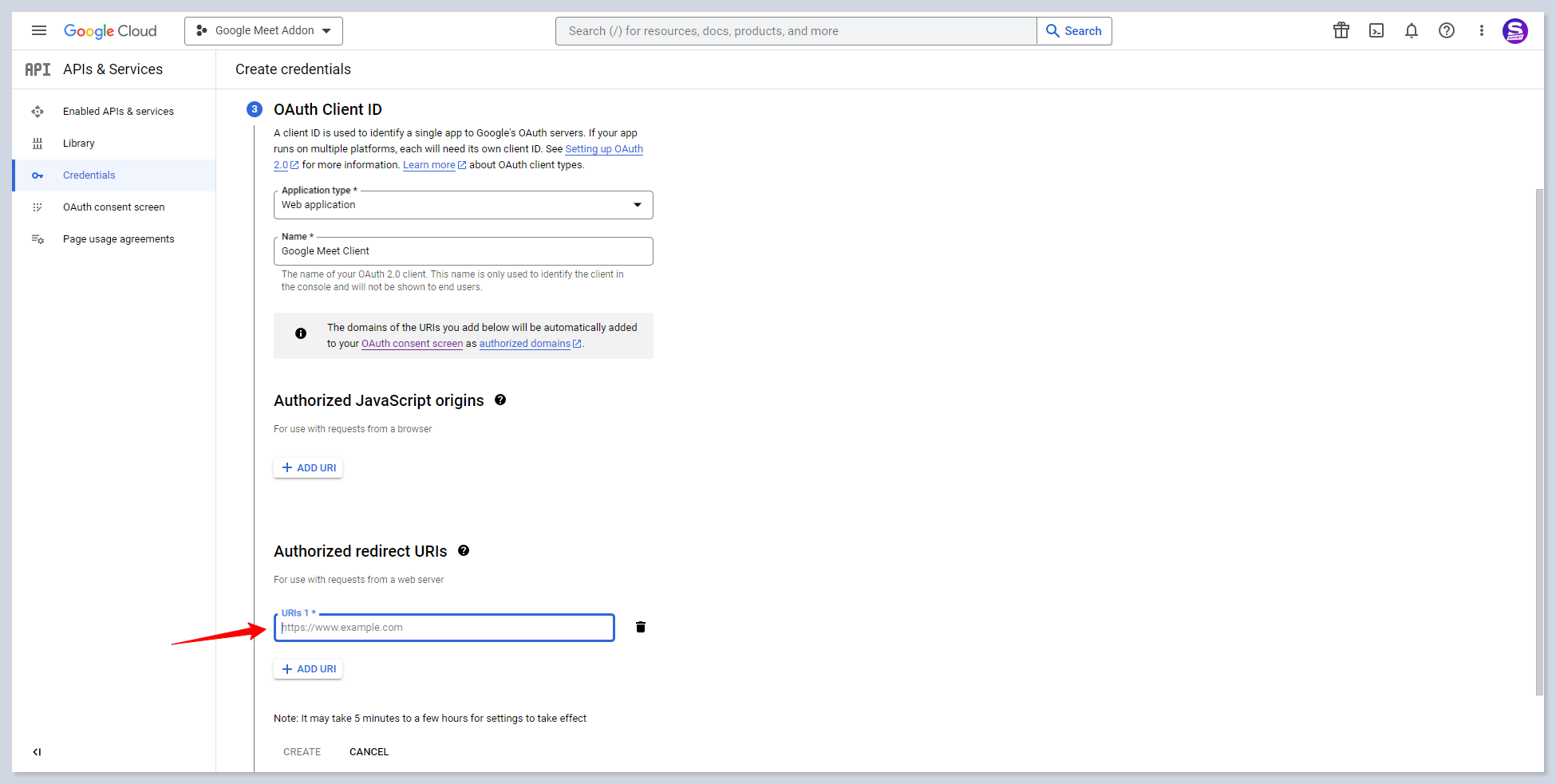Viewport: 1556px width, 784px height.
Task: Open the help question mark icon
Action: (x=1446, y=31)
